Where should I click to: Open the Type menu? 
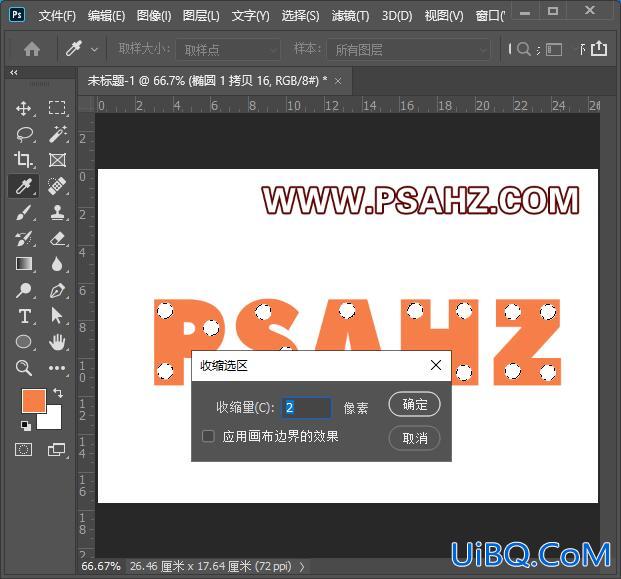click(x=250, y=16)
